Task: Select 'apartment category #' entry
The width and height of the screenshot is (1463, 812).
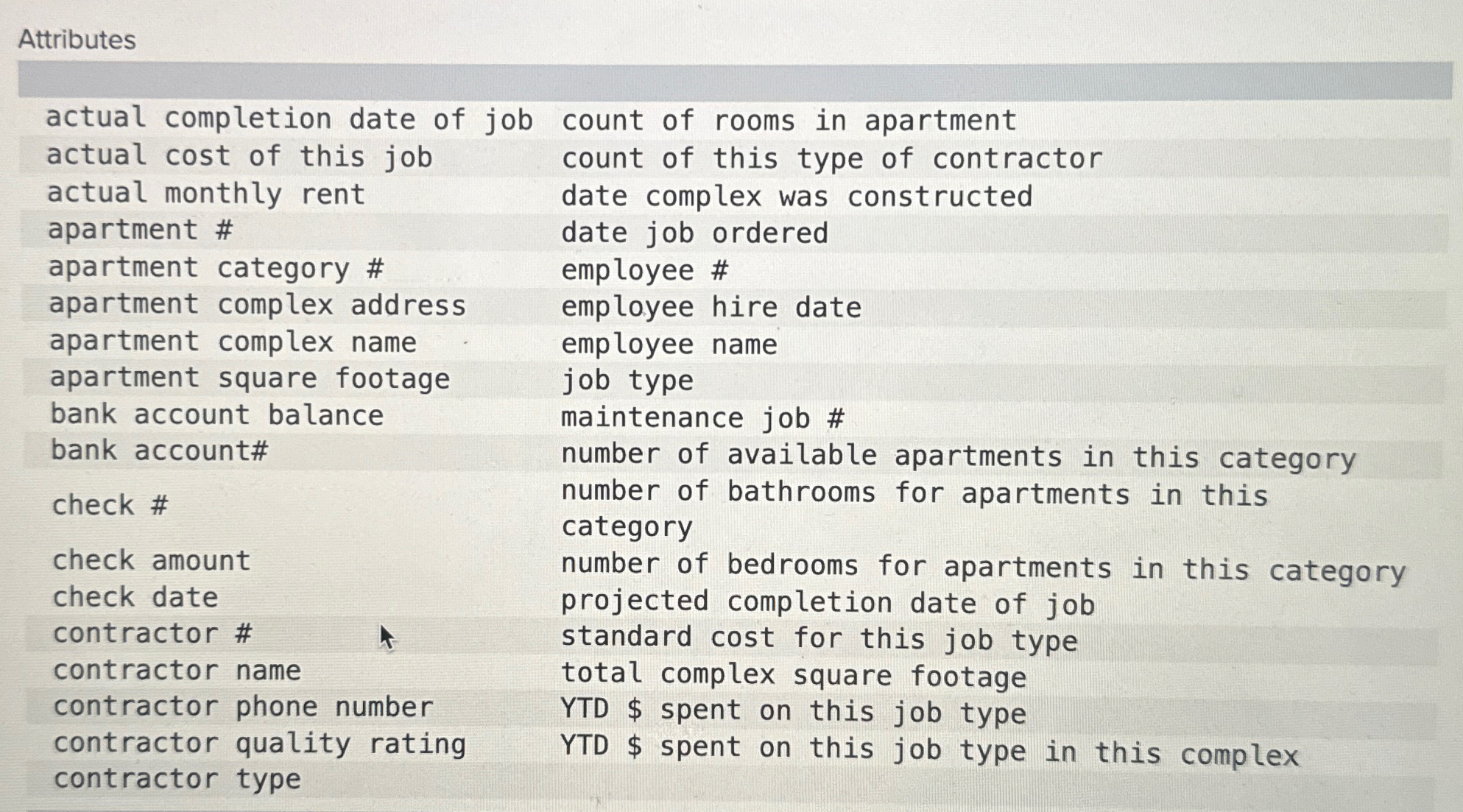Action: point(216,268)
